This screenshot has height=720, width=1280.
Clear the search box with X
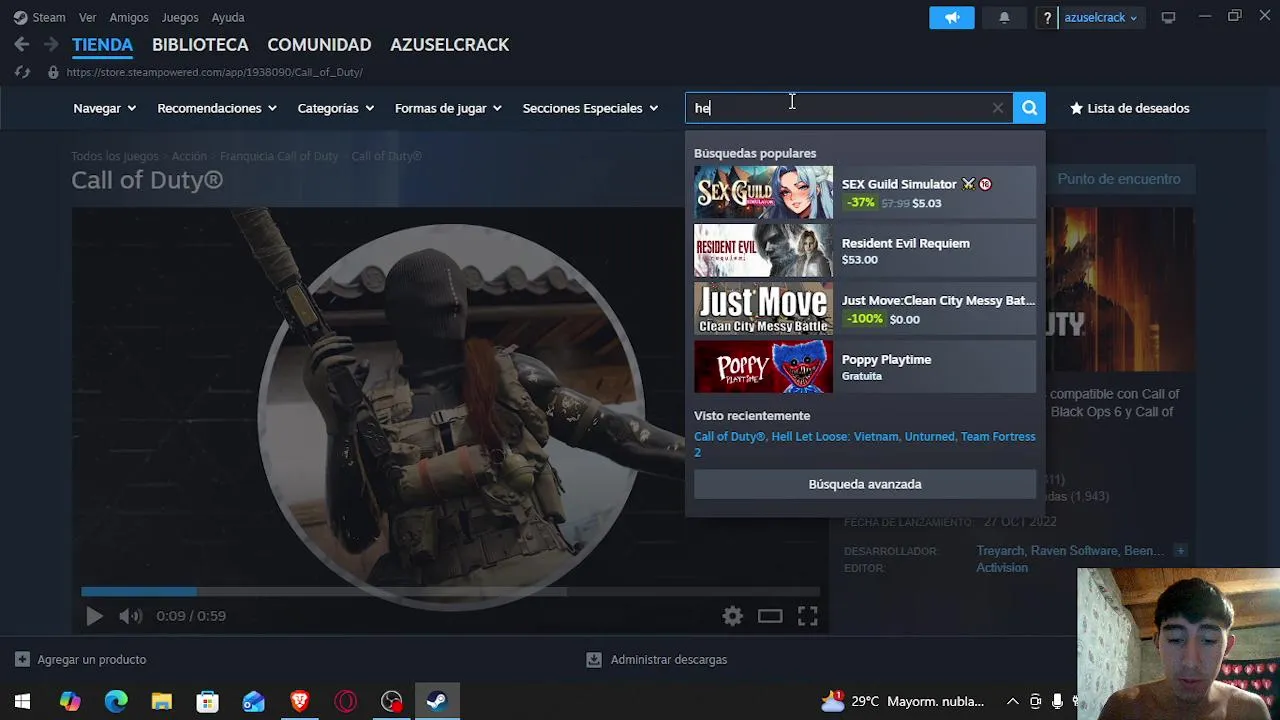coord(998,108)
